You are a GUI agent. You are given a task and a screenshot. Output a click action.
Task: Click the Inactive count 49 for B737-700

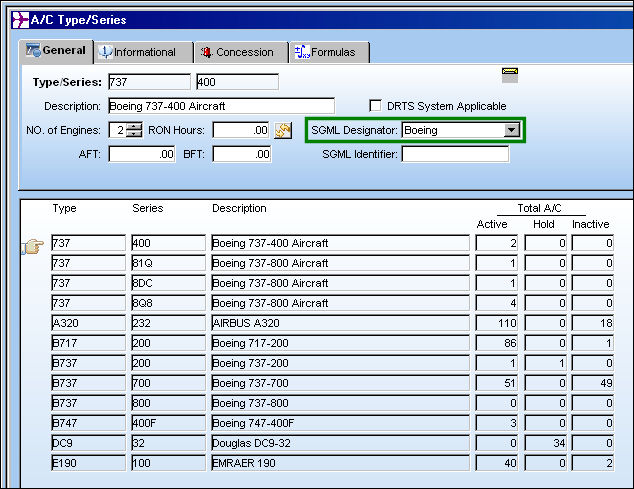point(593,383)
